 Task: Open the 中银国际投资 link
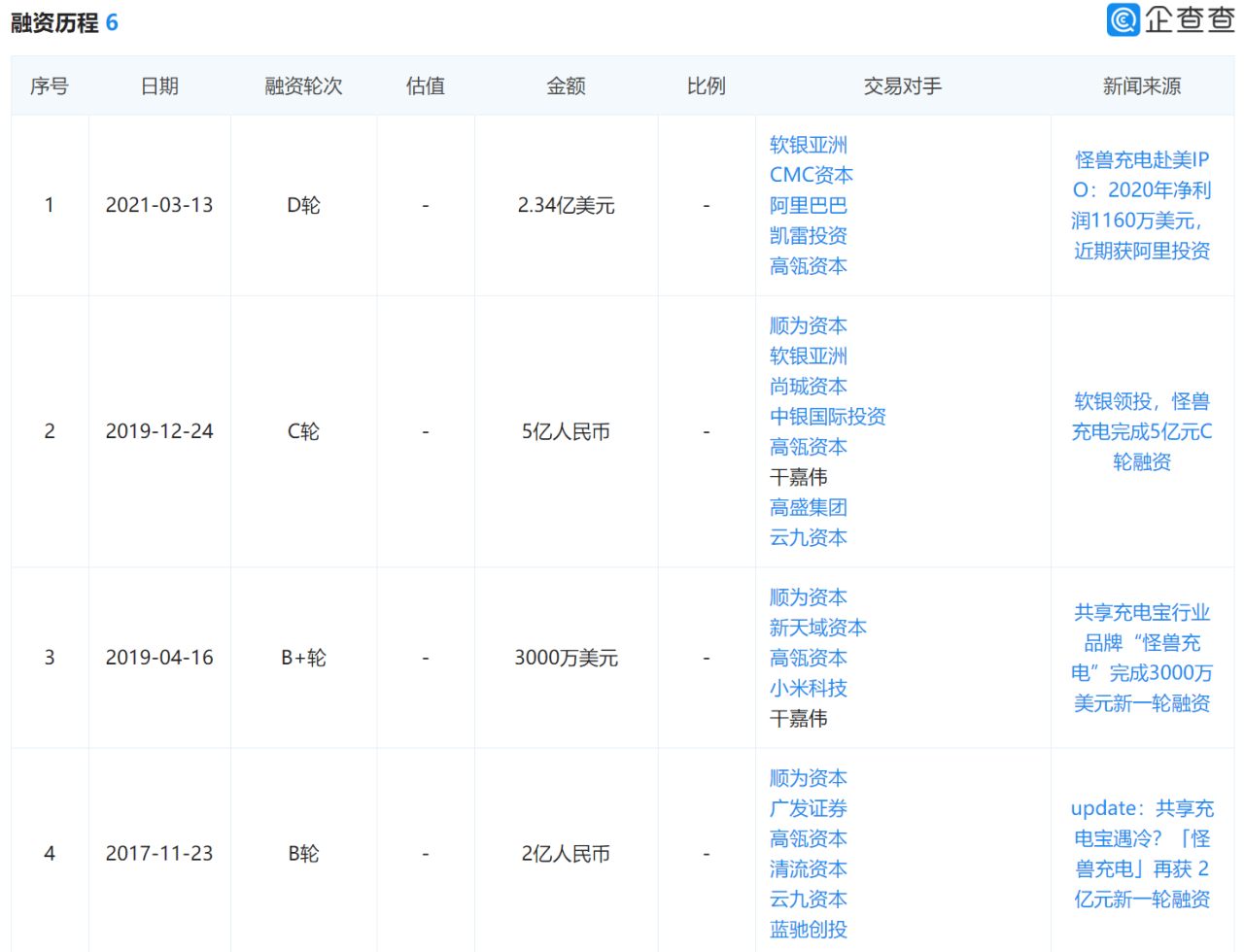coord(827,416)
